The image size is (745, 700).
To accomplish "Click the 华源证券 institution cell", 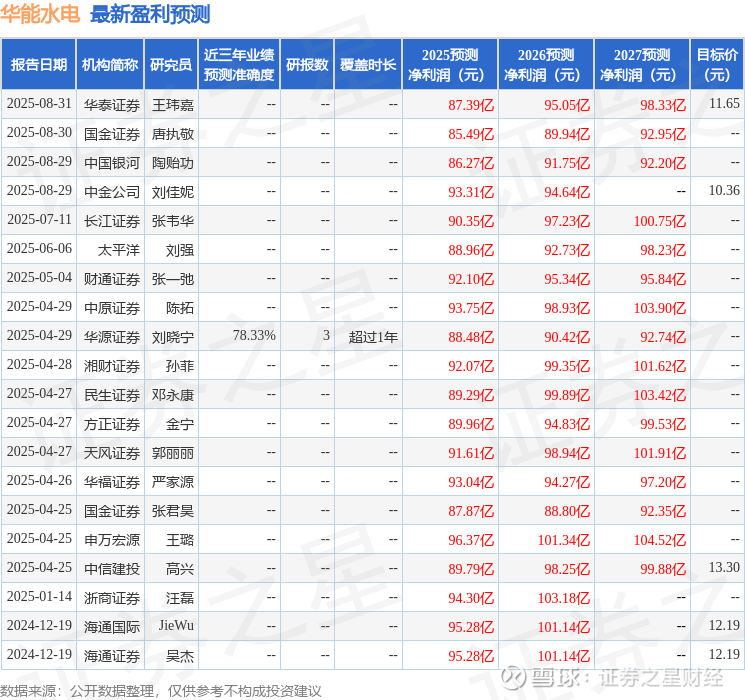I will click(112, 337).
